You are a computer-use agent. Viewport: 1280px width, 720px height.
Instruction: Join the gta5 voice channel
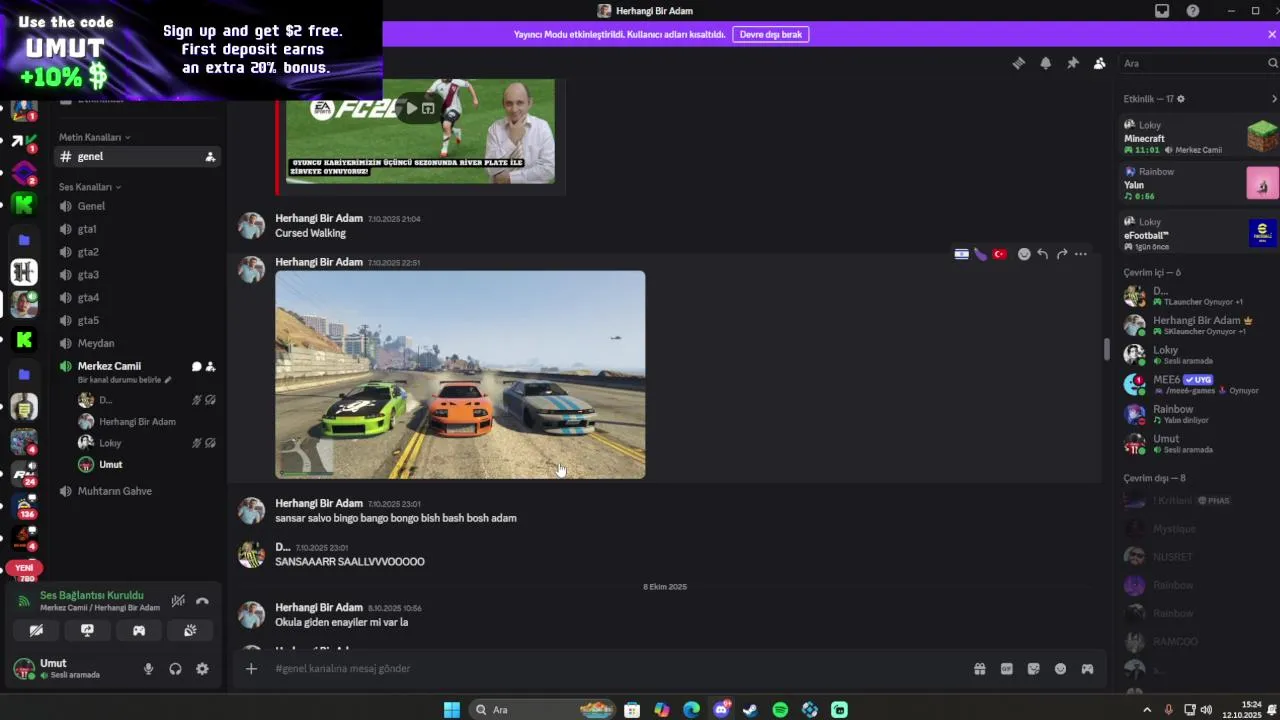[137, 320]
